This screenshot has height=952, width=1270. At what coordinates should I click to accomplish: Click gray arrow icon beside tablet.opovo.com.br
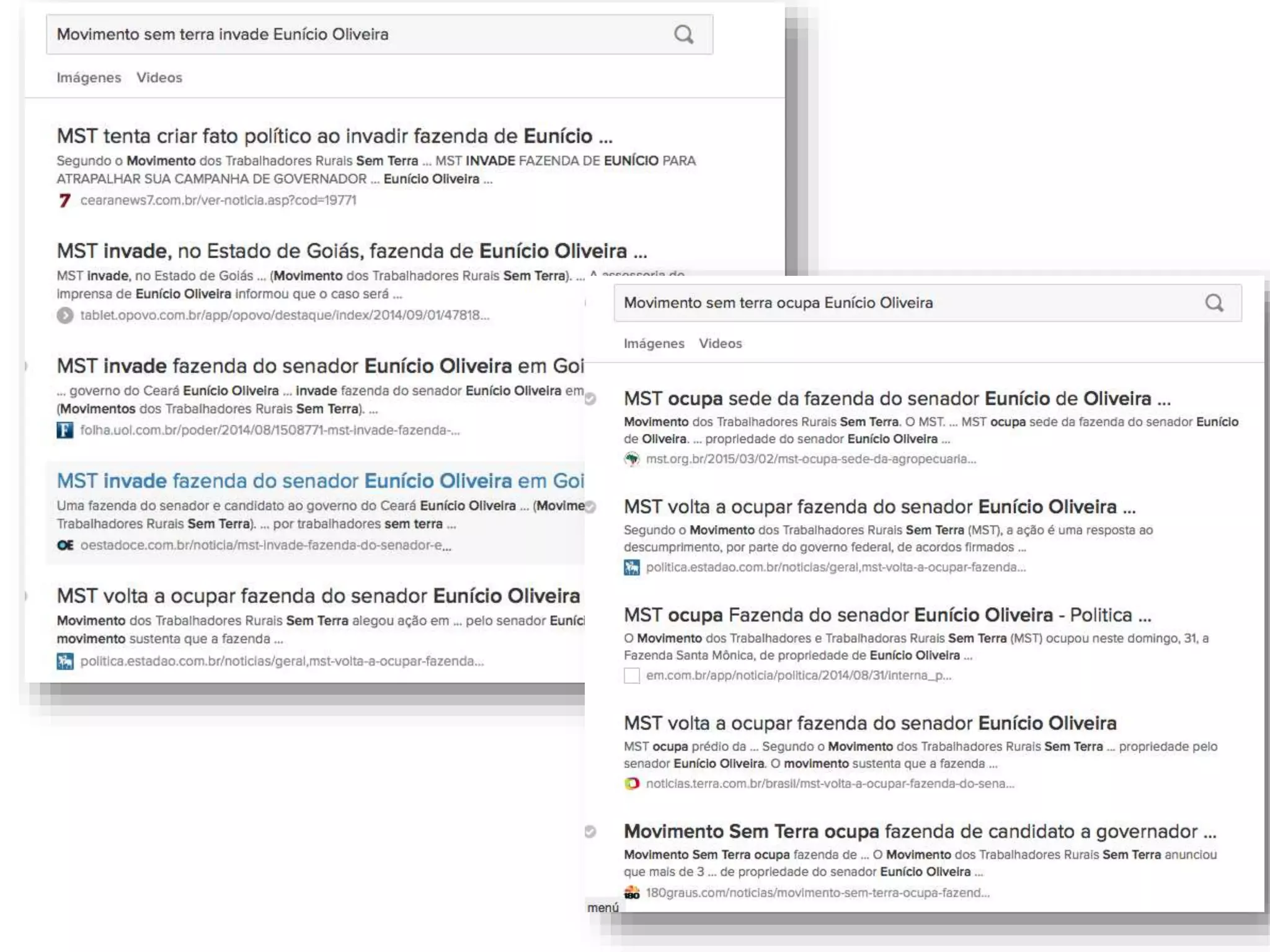point(64,315)
